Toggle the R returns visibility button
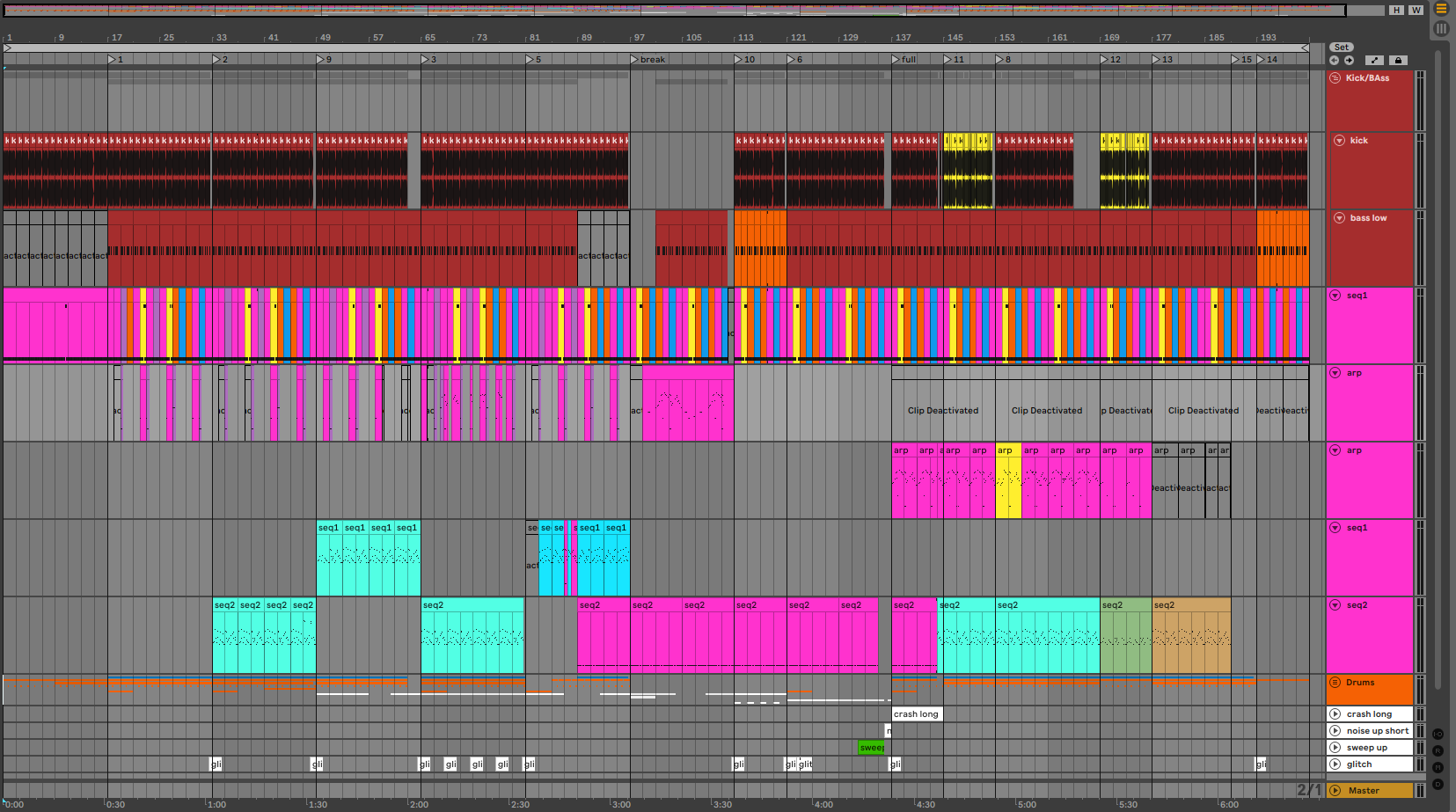1456x812 pixels. point(1438,751)
